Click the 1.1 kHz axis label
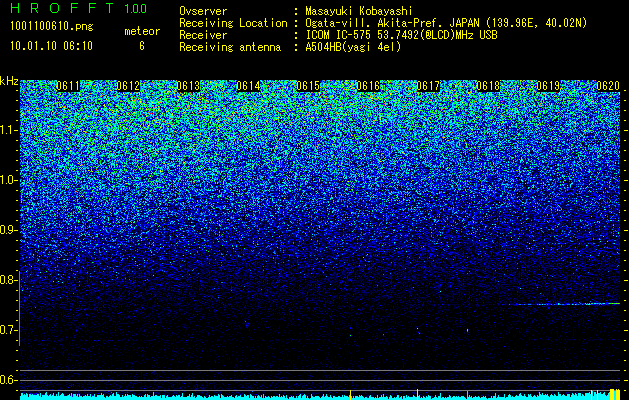 (8, 130)
